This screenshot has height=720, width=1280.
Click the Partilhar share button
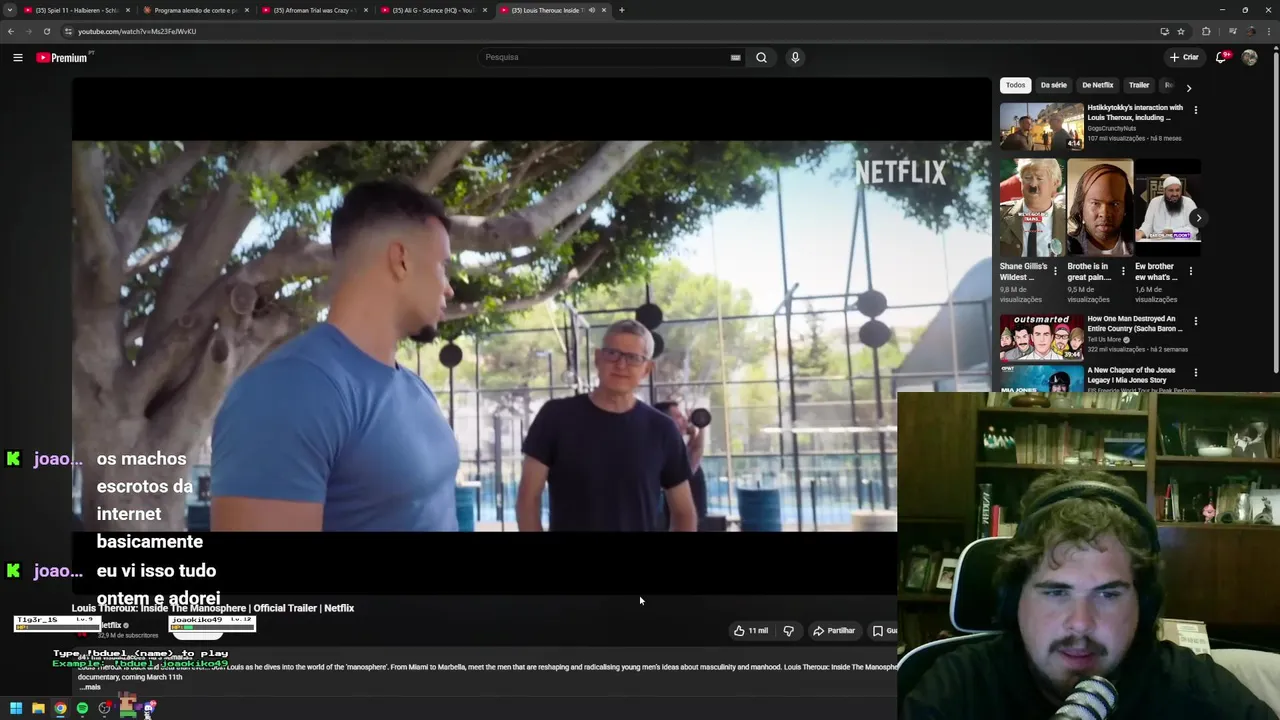click(x=834, y=631)
